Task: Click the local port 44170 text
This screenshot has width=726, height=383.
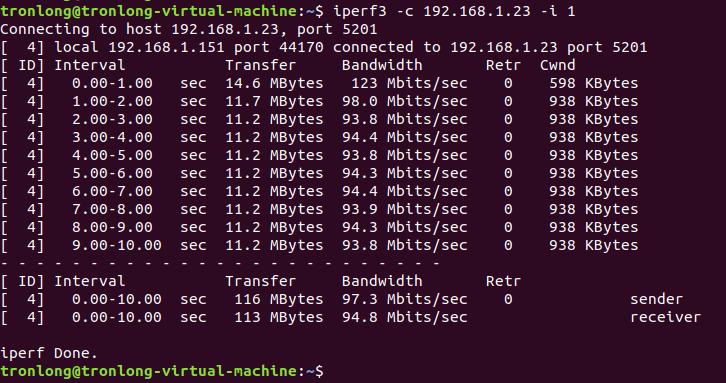Action: click(279, 47)
